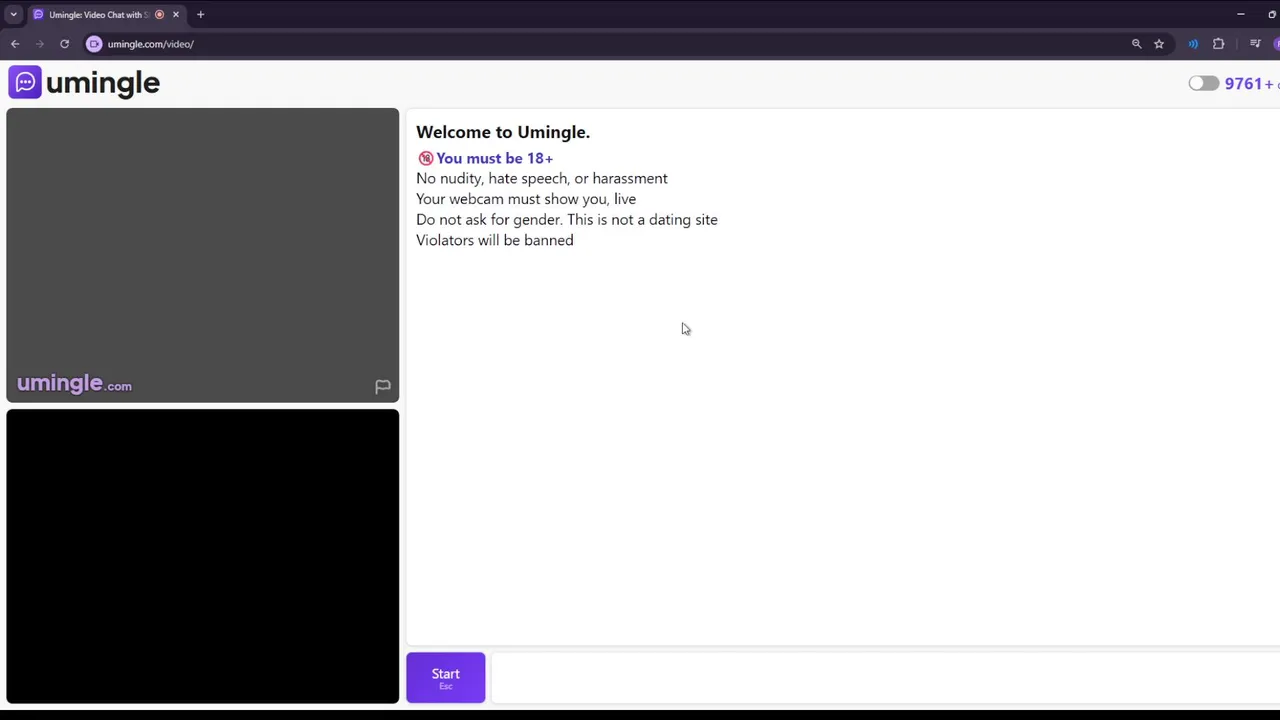
Task: Open the purple profile avatar in browser
Action: pyautogui.click(x=1276, y=44)
